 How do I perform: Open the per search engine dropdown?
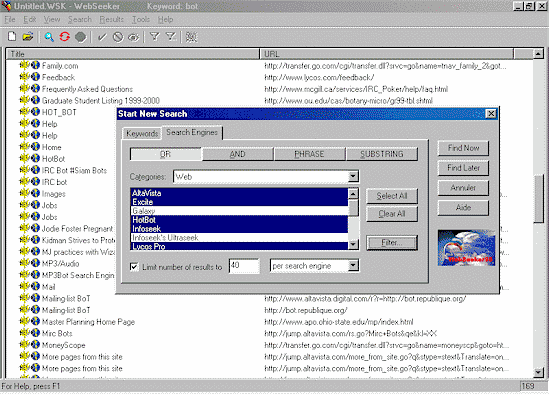coord(353,265)
